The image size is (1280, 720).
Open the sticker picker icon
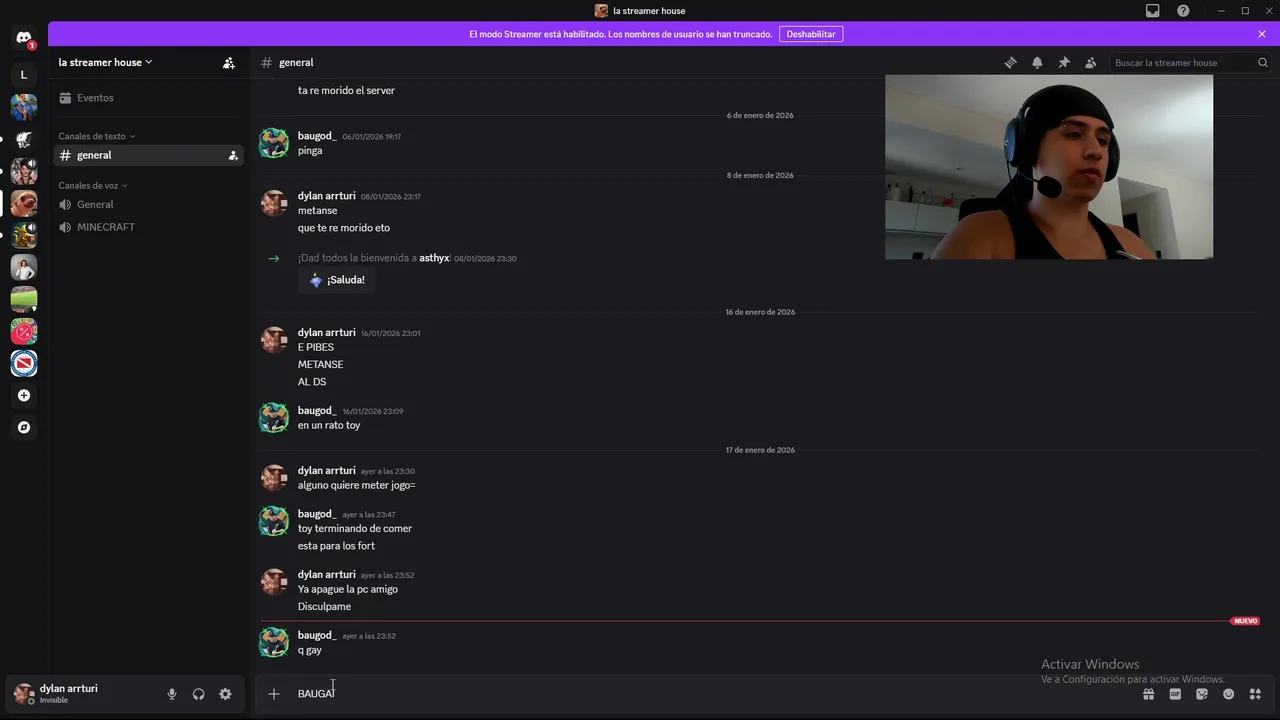(x=1202, y=693)
